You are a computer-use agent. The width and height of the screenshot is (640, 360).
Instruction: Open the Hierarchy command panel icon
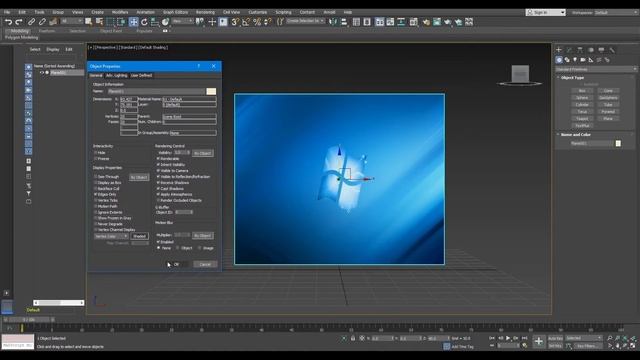click(x=580, y=50)
